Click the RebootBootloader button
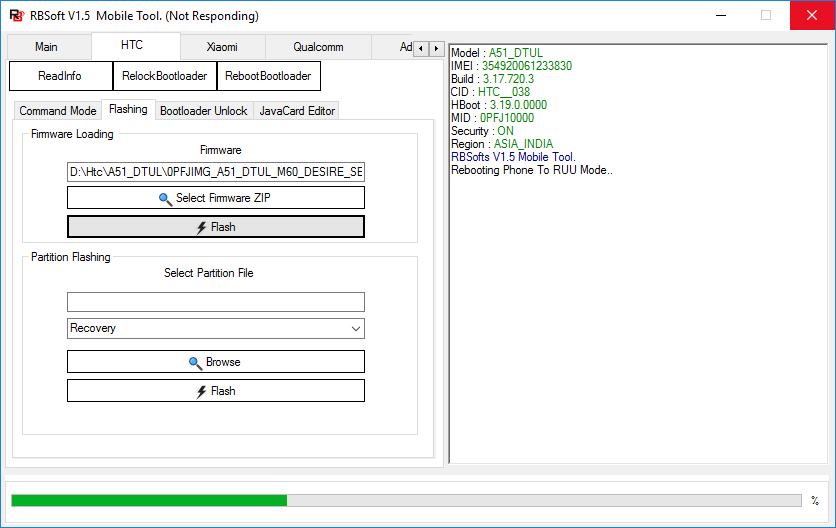Screen dimensions: 836x528 click(x=268, y=76)
